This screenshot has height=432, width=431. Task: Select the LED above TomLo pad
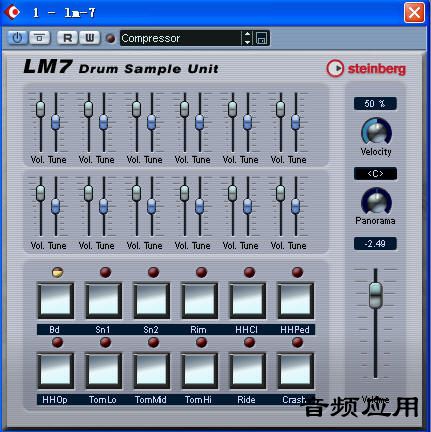click(x=105, y=342)
